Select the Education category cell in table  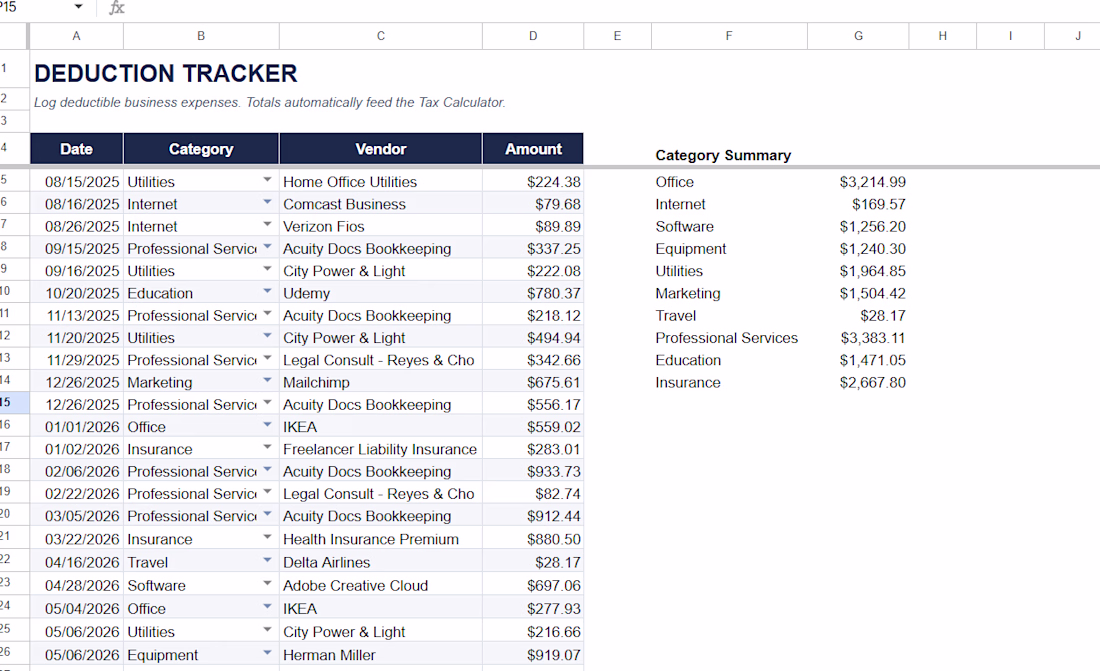click(x=201, y=293)
